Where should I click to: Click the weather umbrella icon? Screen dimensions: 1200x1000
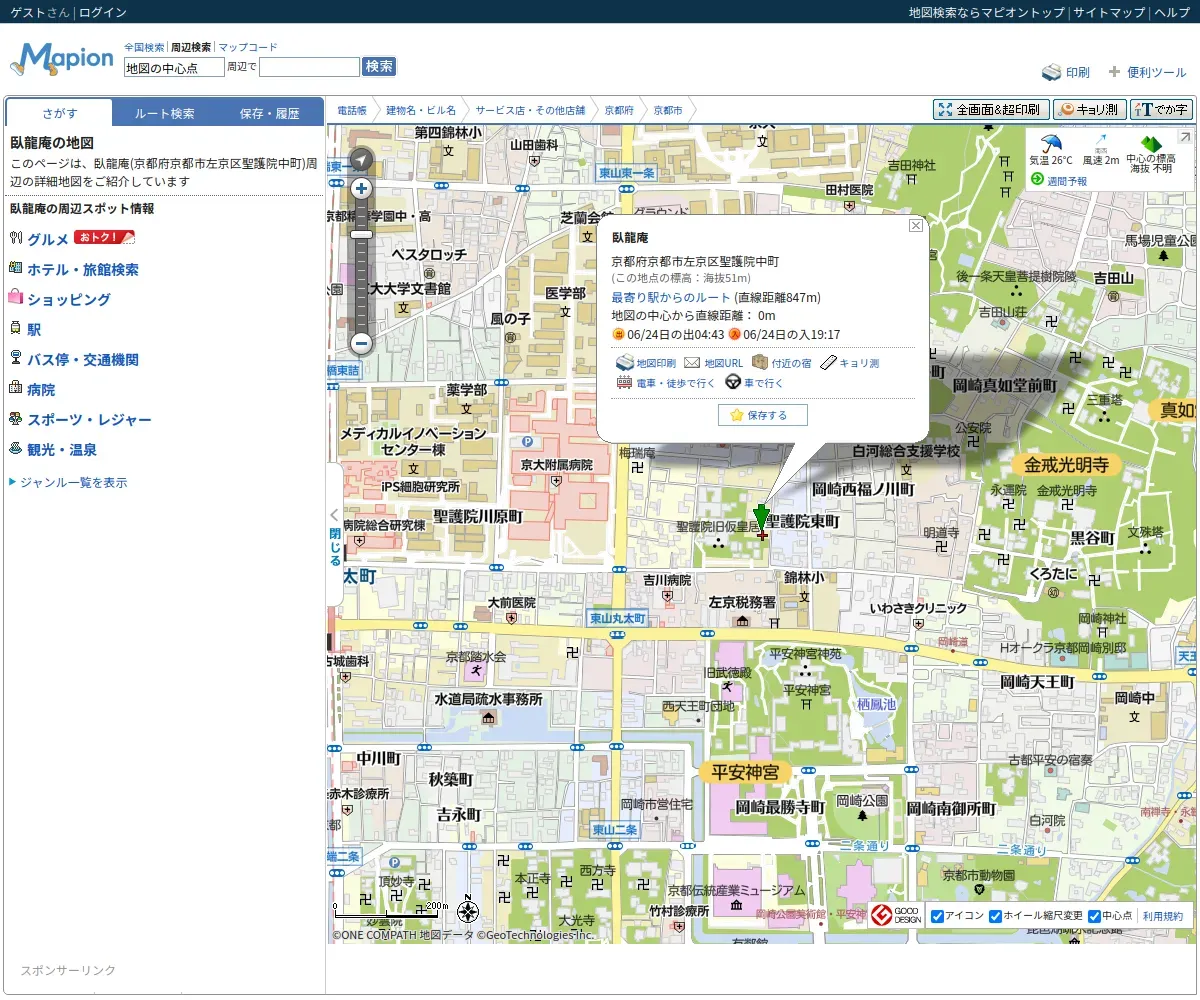[x=1050, y=145]
